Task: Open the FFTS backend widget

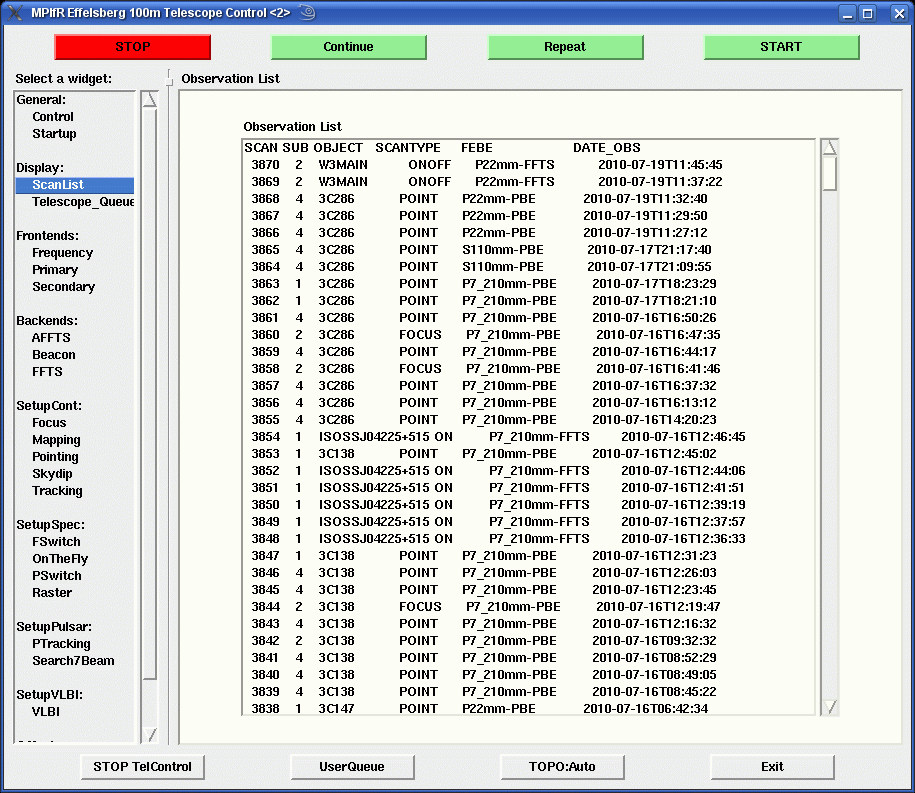Action: pyautogui.click(x=47, y=372)
